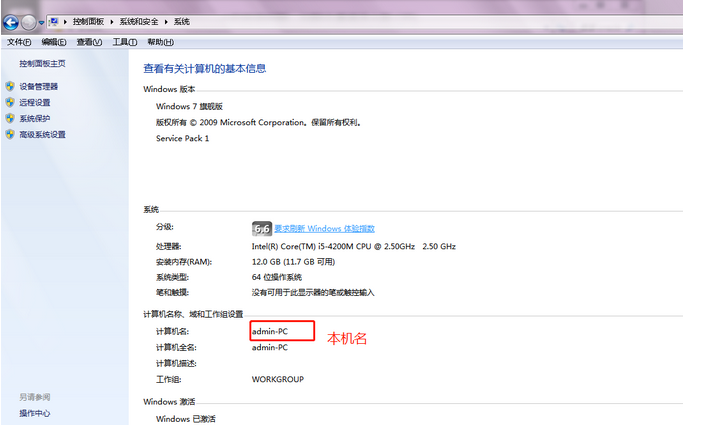704x436 pixels.
Task: Click the shield icon beside 高级系统设置
Action: [10, 134]
